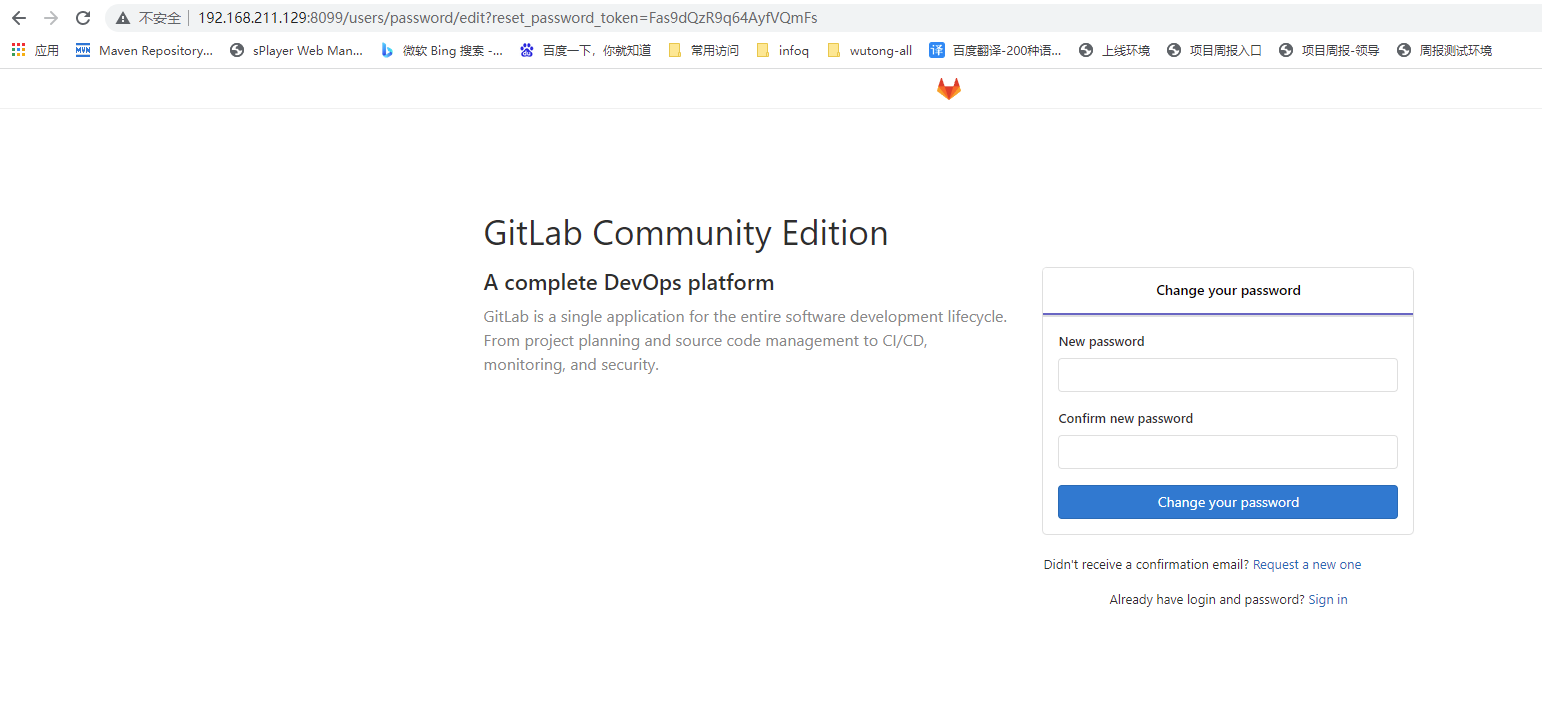Screen dimensions: 1542x723
Task: Open the sPlayer Web Manager bookmark
Action: (x=297, y=49)
